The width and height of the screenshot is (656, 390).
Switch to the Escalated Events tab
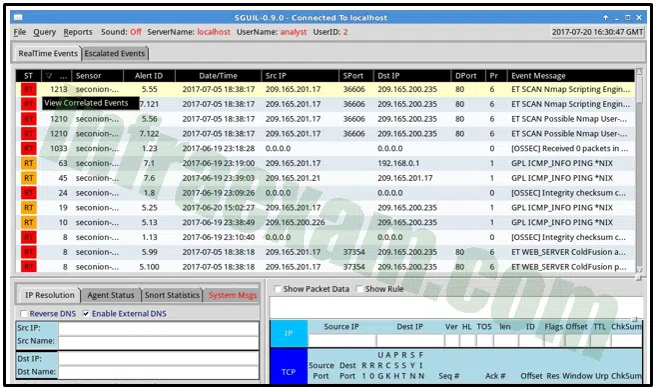115,54
